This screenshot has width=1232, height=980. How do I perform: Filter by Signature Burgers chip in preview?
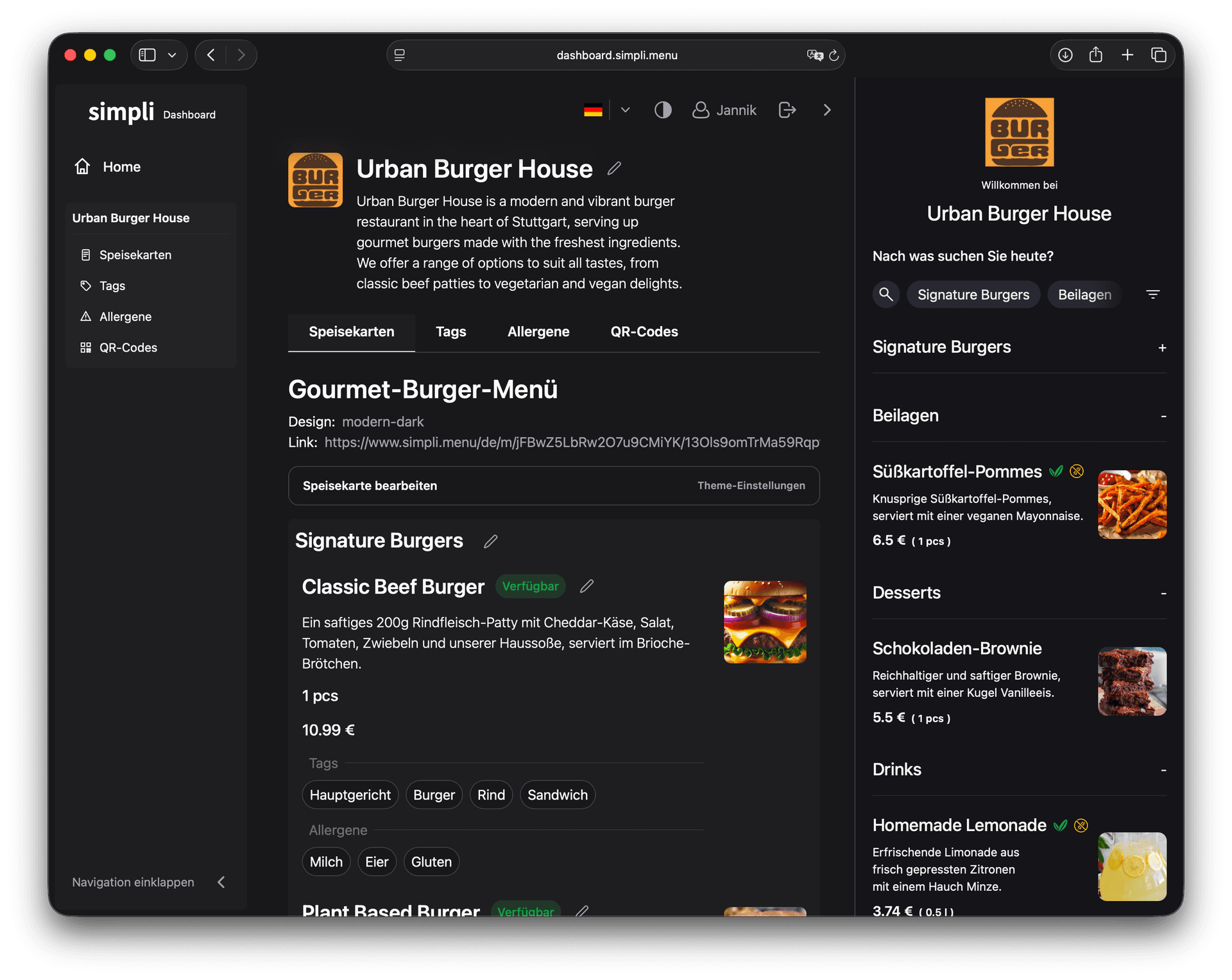[x=973, y=295]
